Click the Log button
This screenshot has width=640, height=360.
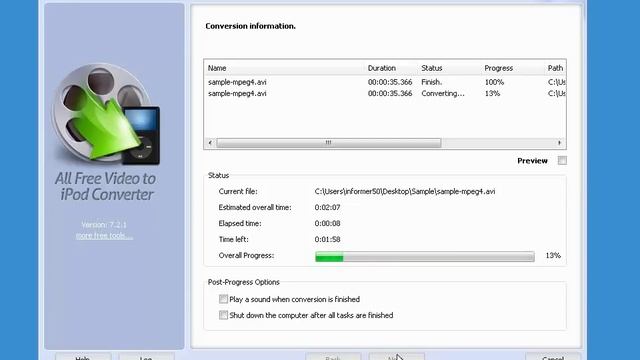pyautogui.click(x=146, y=357)
